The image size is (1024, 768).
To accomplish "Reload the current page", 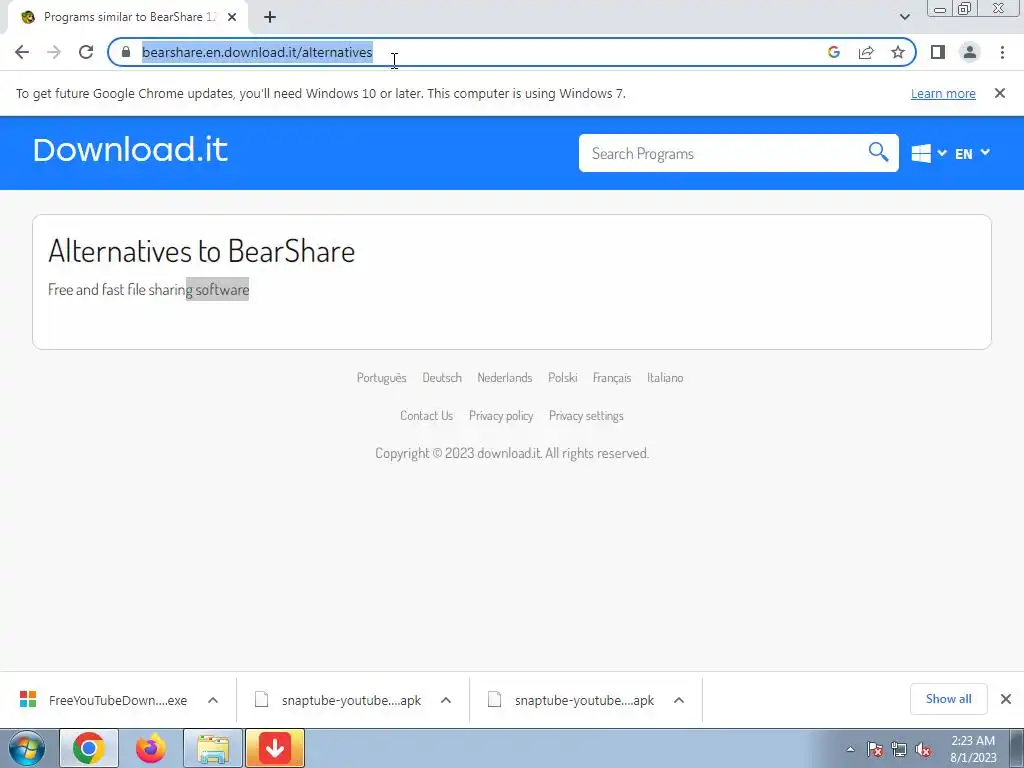I will (x=86, y=52).
